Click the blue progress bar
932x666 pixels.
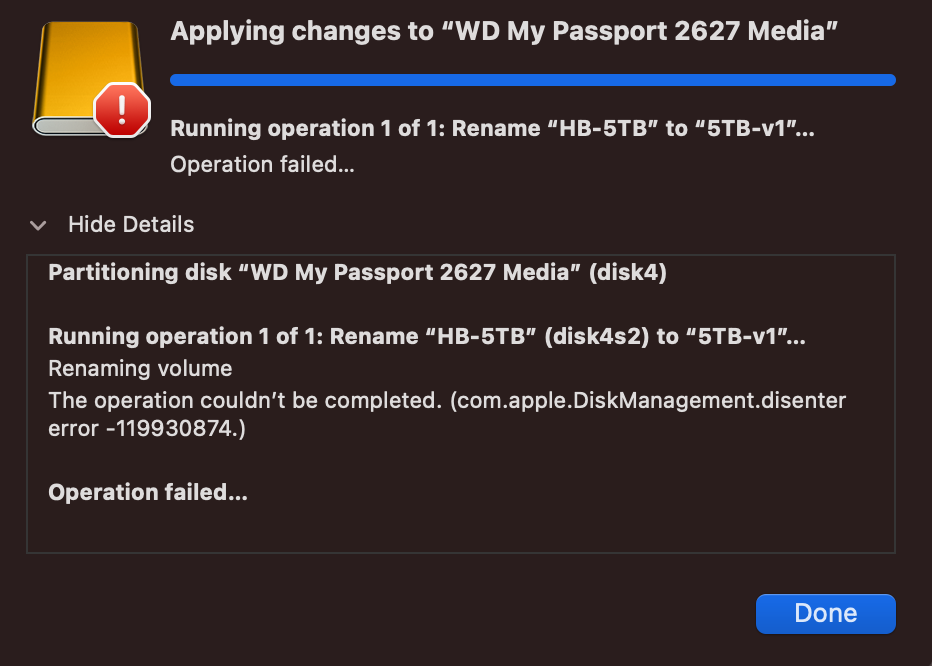coord(533,80)
